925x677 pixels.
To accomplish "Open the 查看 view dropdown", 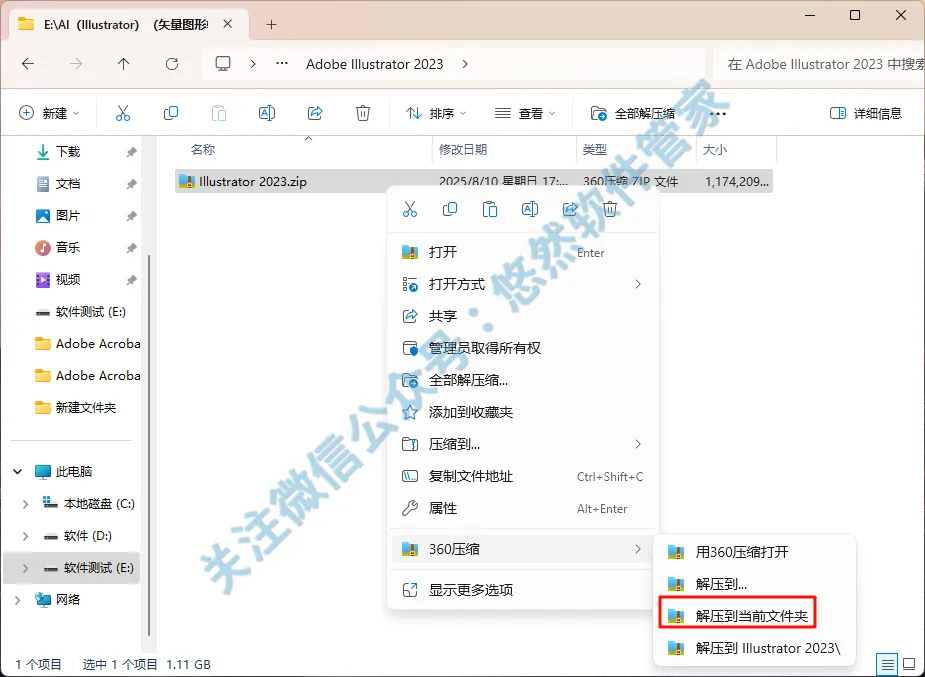I will 526,113.
